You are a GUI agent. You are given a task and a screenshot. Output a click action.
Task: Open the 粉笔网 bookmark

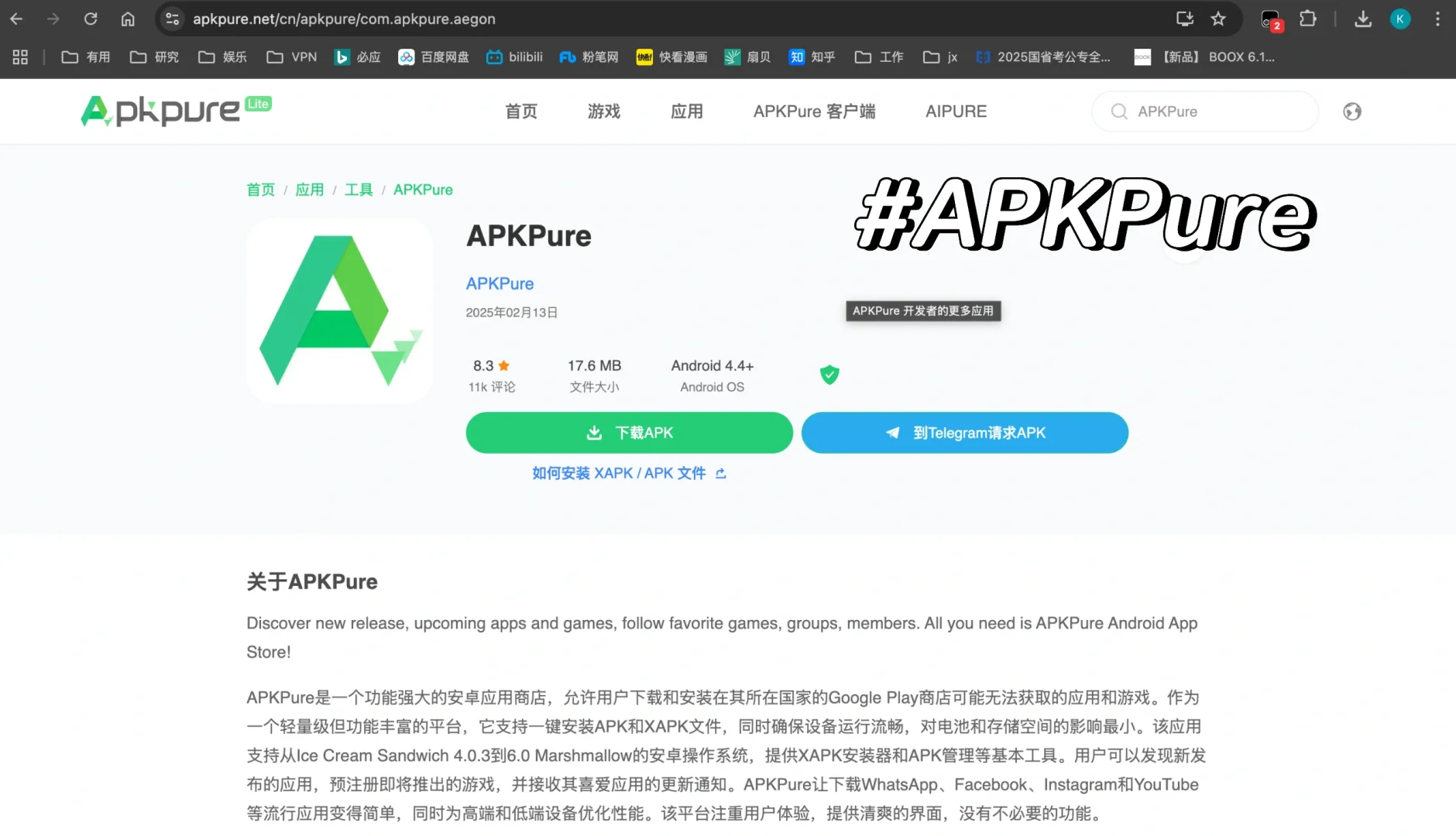pos(589,57)
